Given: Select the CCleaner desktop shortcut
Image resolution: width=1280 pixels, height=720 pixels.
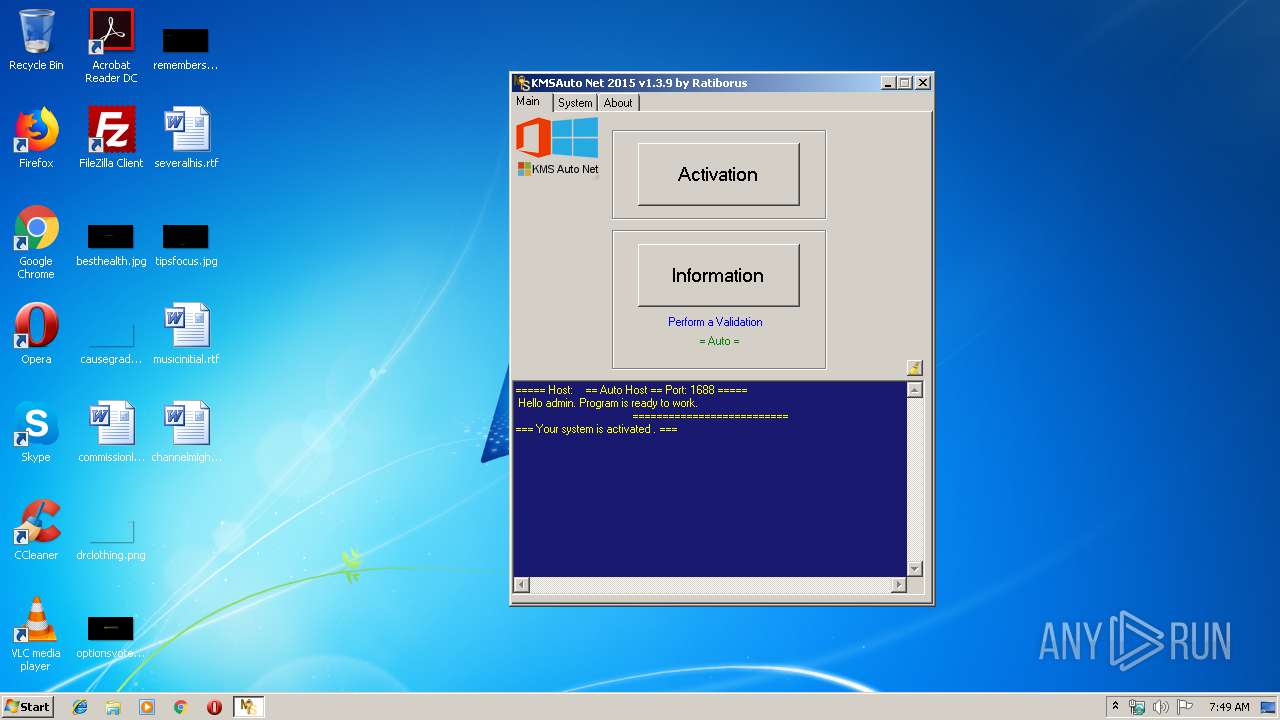Looking at the screenshot, I should (36, 530).
